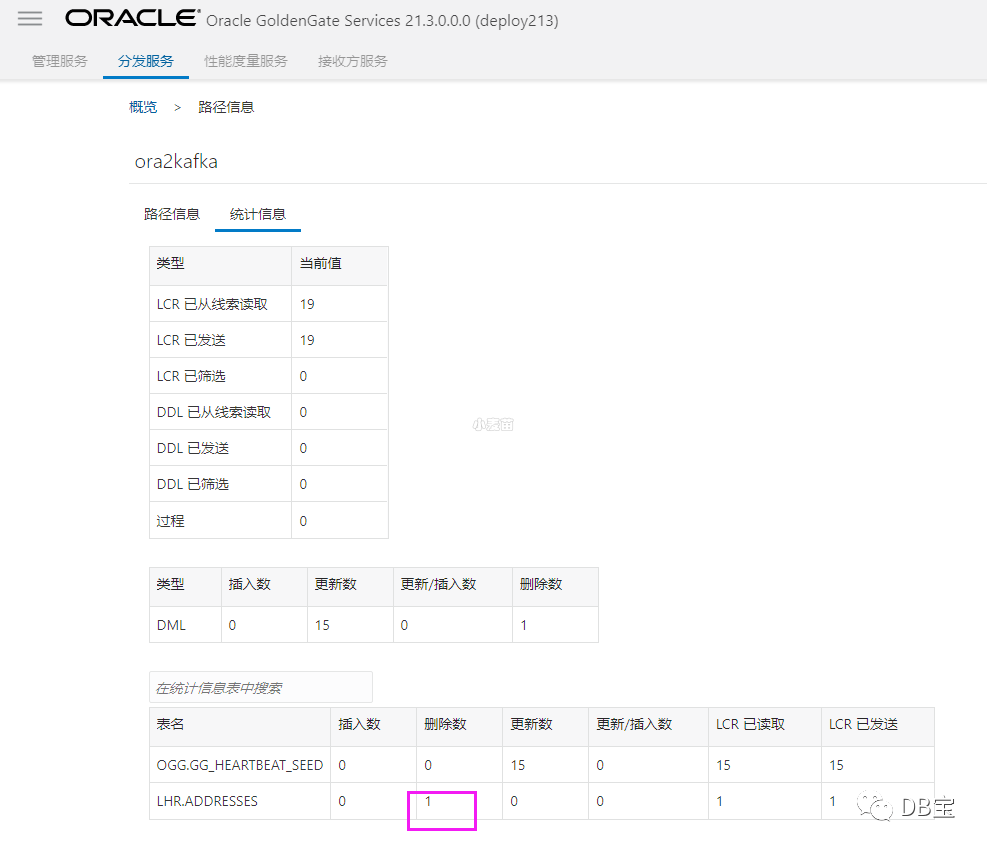Screen dimensions: 987x849
Task: Select the LCR 已从线索读取 row label
Action: coord(212,304)
